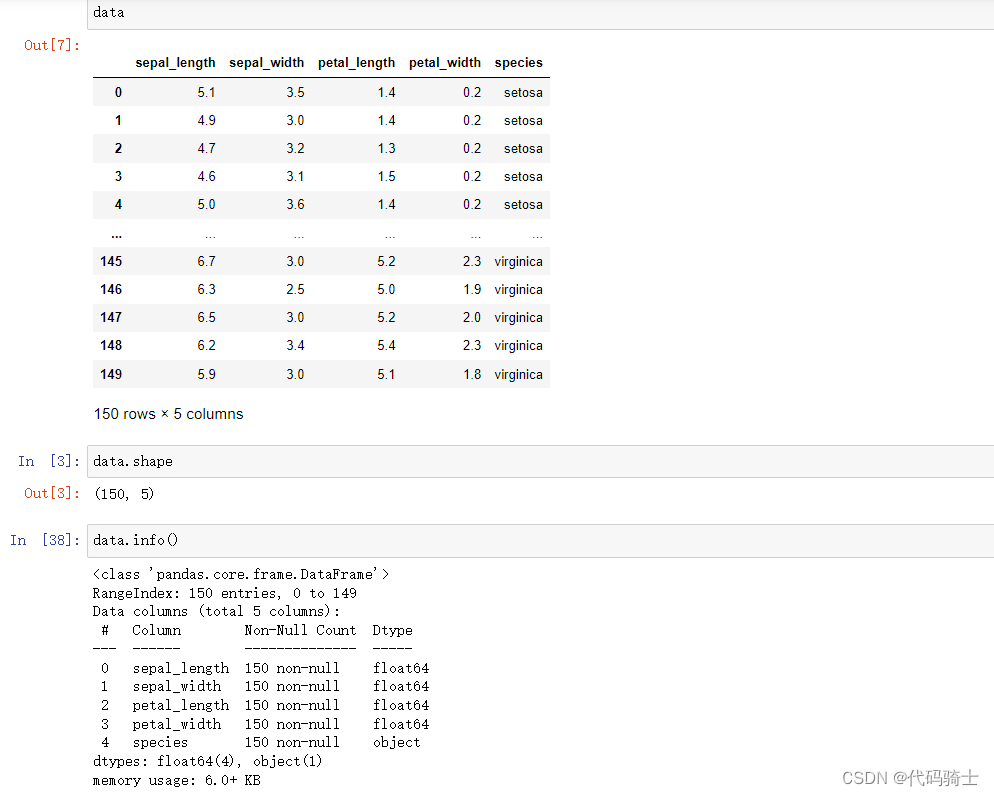The image size is (994, 796).
Task: Click the species row in info output
Action: (261, 742)
